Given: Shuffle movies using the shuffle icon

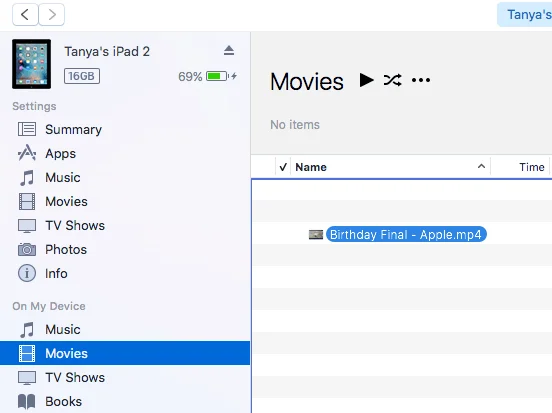Looking at the screenshot, I should coord(393,80).
